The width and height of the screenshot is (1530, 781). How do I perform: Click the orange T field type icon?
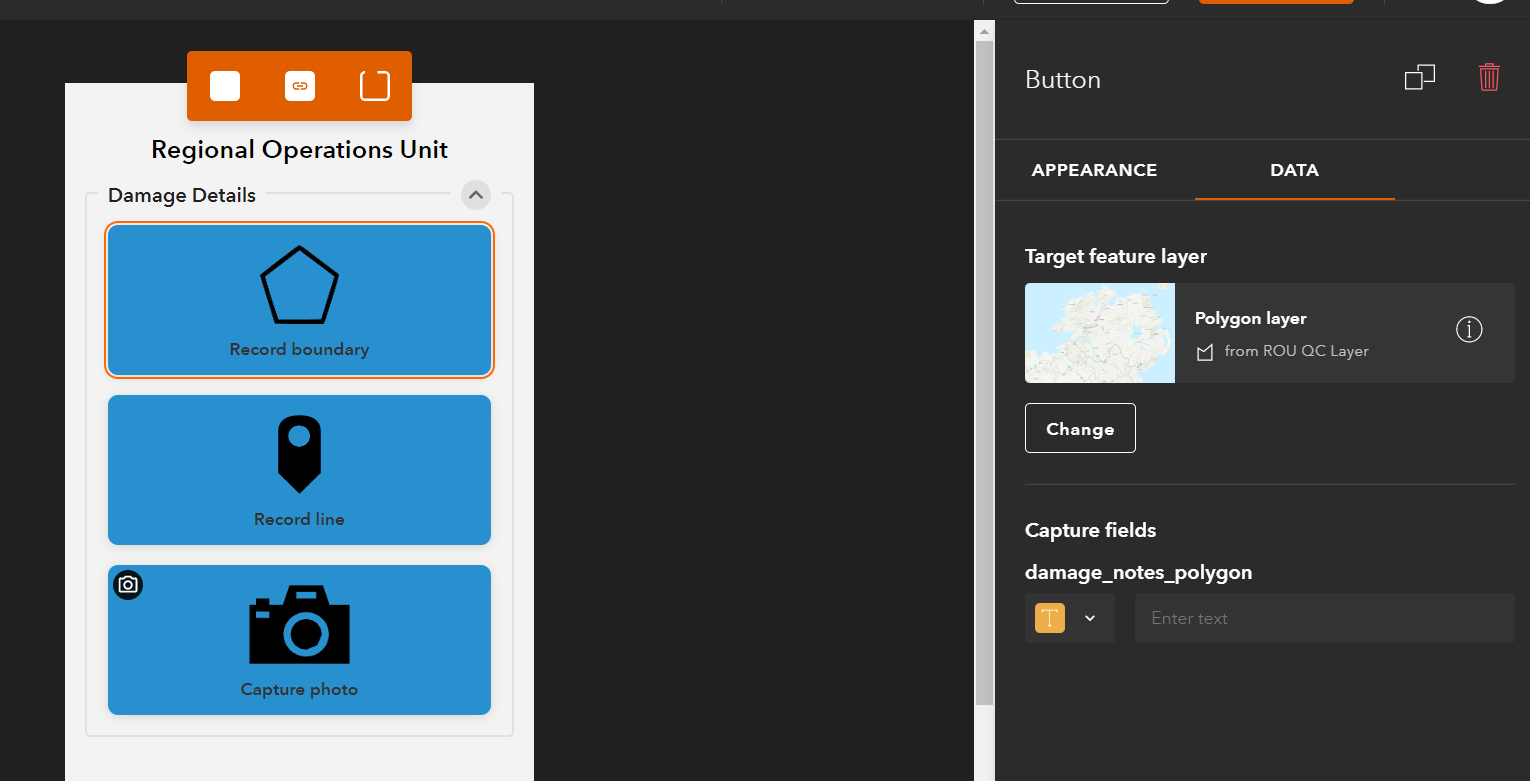pos(1049,618)
